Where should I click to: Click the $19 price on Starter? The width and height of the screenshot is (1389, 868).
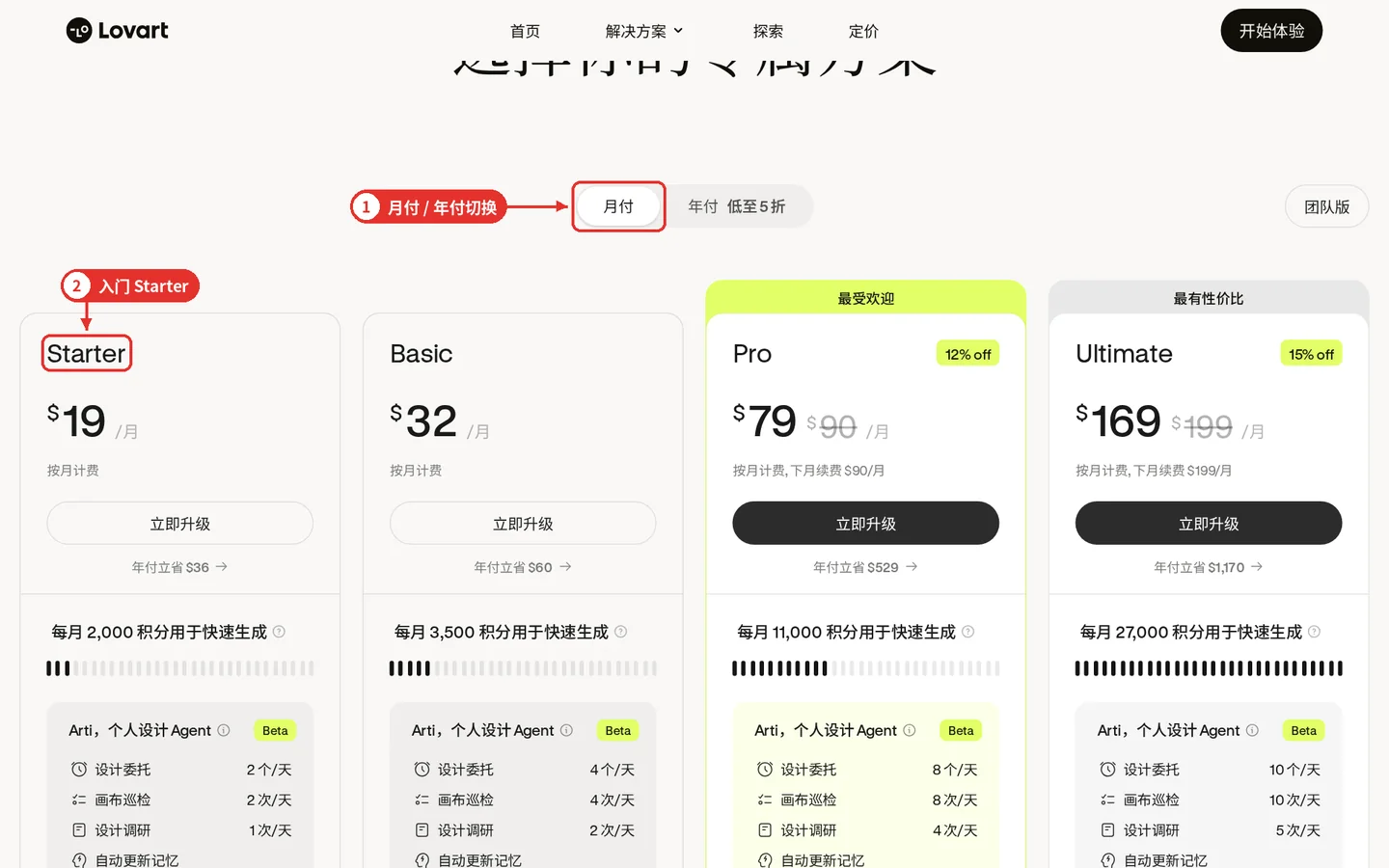tap(76, 421)
